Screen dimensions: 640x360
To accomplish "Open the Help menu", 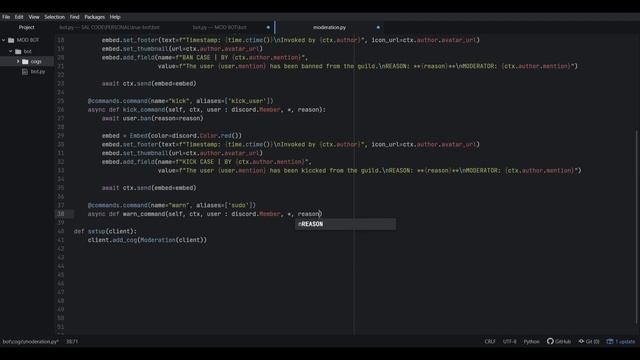I will click(x=115, y=17).
